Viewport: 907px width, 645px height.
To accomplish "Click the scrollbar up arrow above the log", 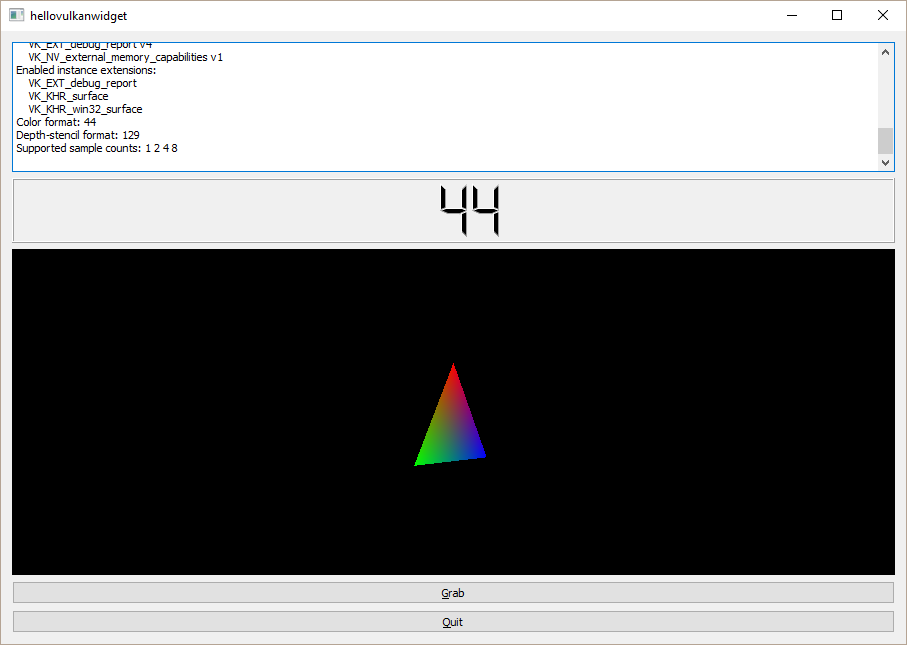I will tap(884, 50).
